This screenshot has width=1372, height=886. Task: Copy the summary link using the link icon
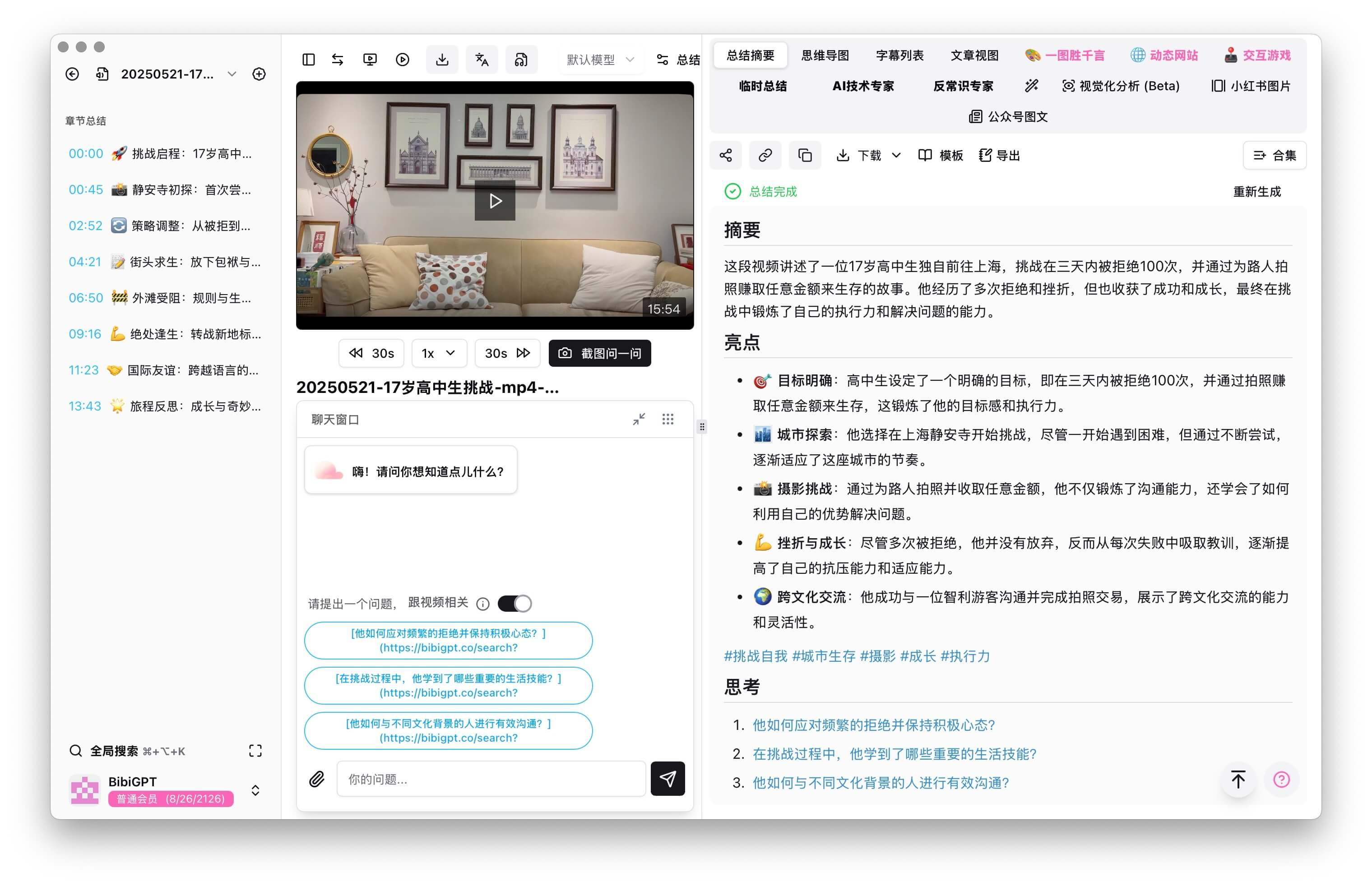tap(765, 155)
